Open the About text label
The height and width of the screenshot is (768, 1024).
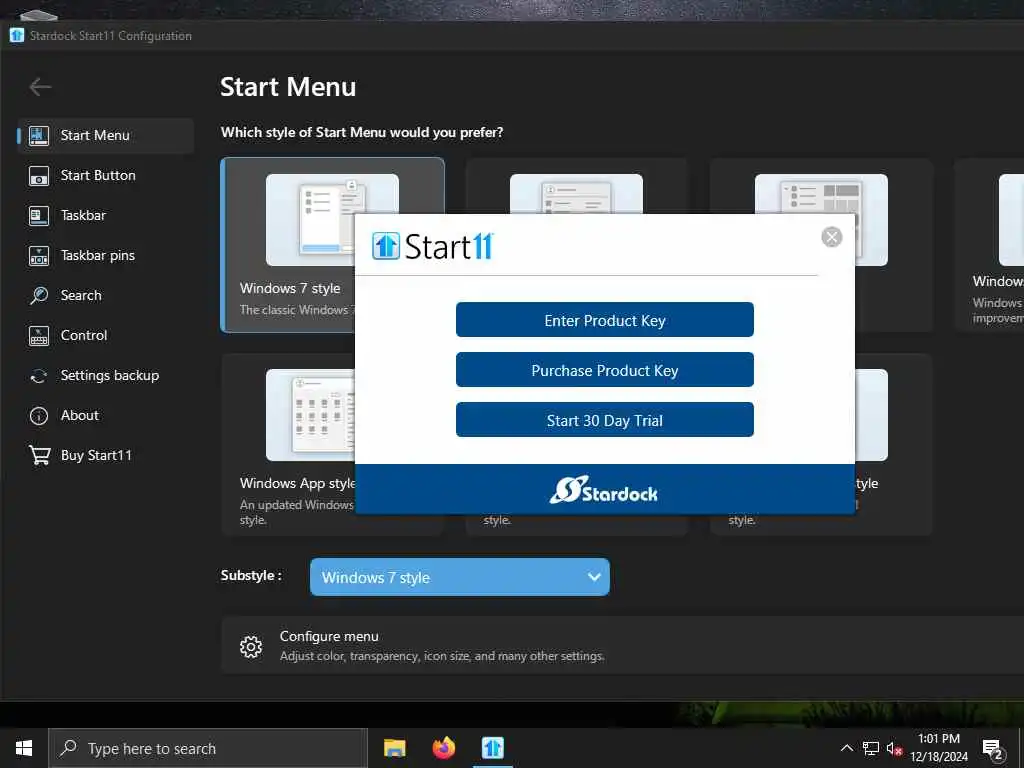pos(80,415)
